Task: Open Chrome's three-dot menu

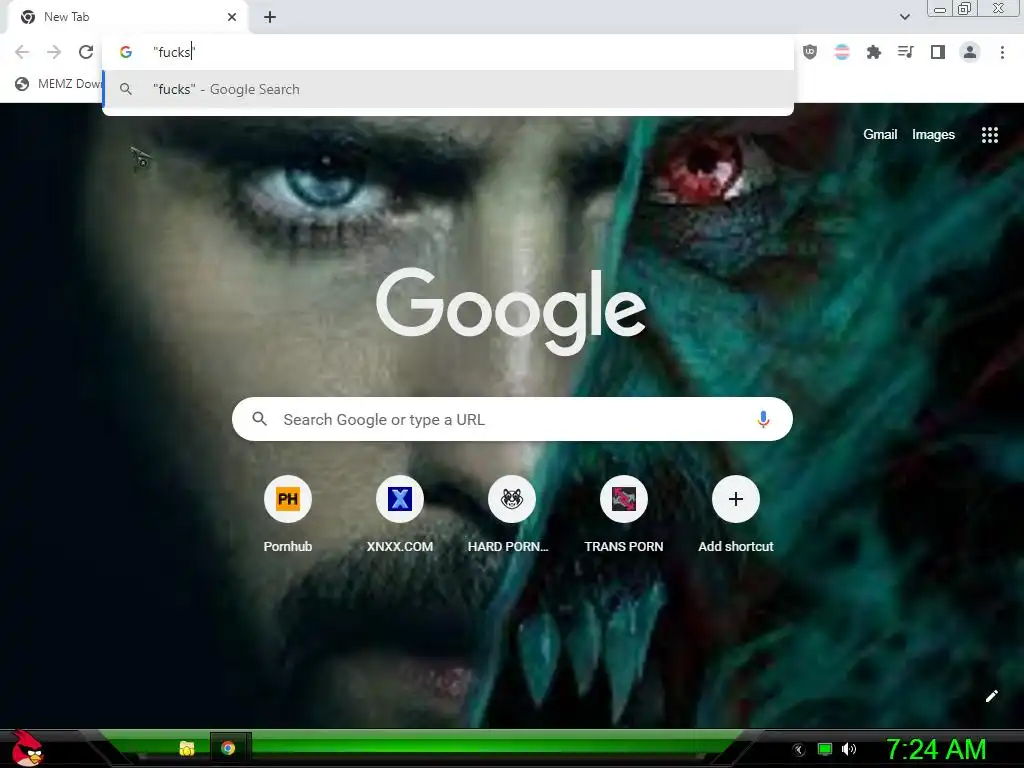Action: tap(1002, 52)
